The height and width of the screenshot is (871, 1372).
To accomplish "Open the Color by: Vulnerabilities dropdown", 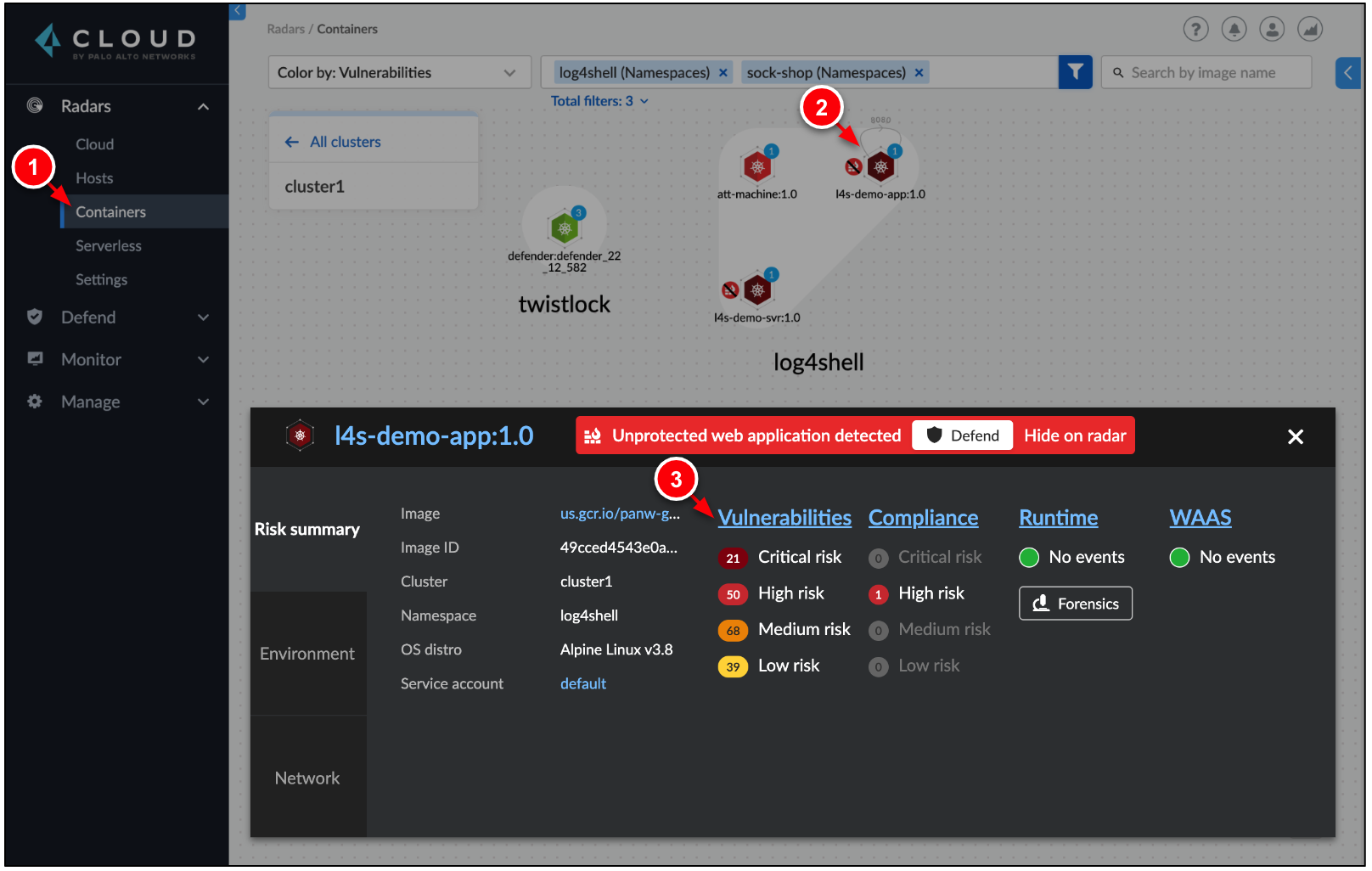I will click(399, 72).
